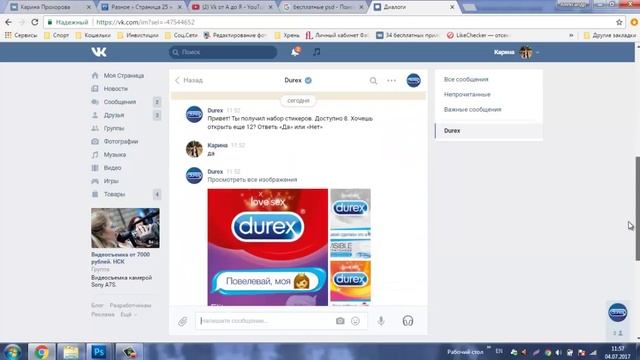The image size is (640, 360).
Task: Open notifications bell icon
Action: [x=295, y=52]
